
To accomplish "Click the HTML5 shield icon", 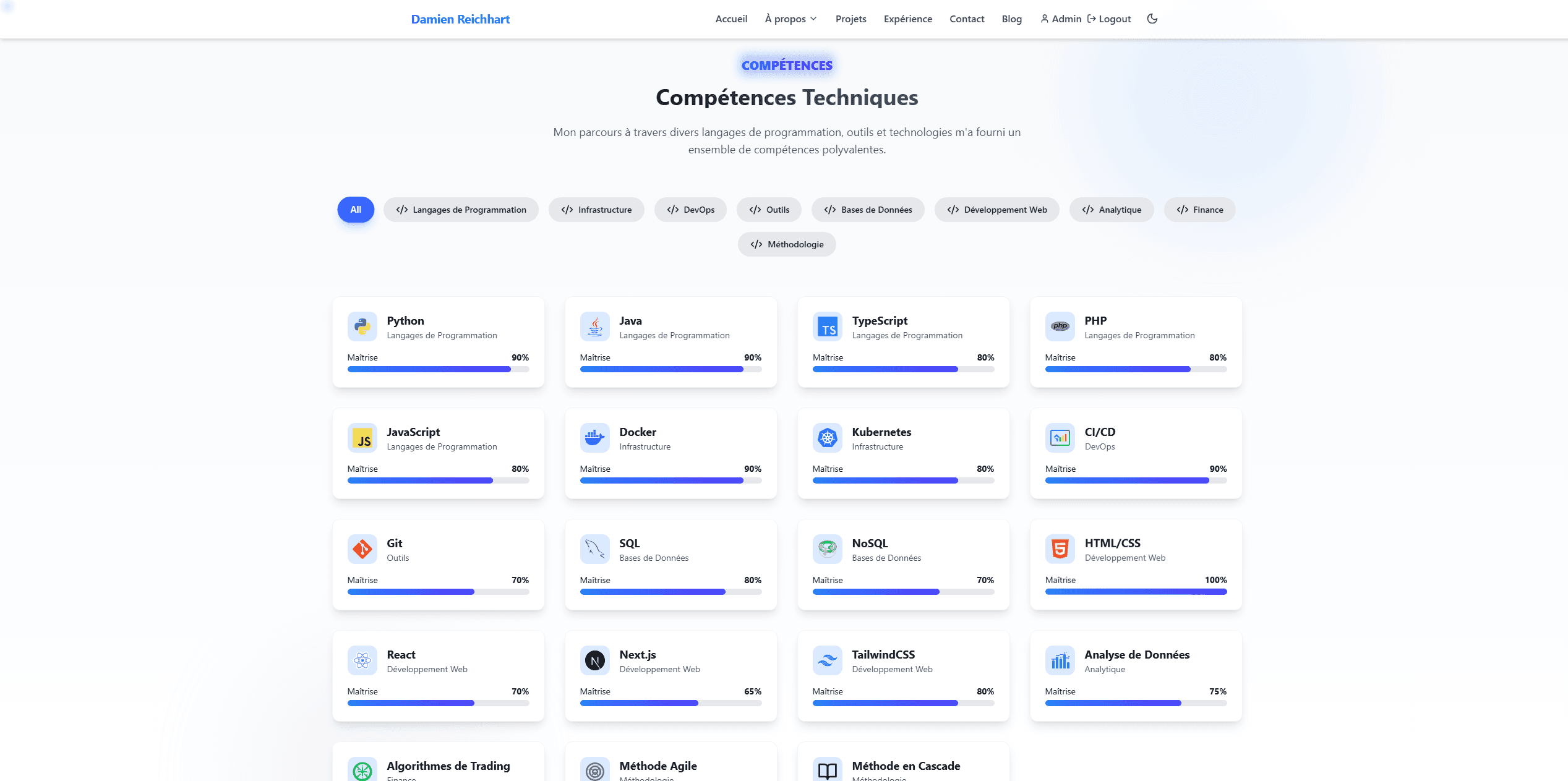I will [1060, 549].
